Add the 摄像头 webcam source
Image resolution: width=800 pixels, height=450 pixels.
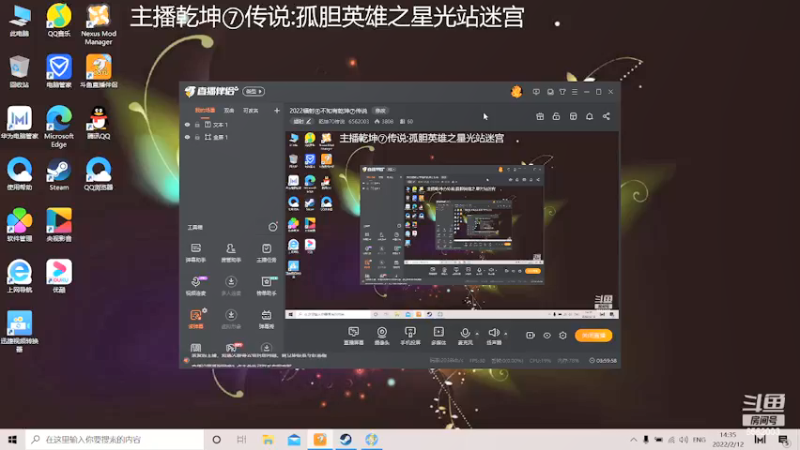[x=382, y=336]
